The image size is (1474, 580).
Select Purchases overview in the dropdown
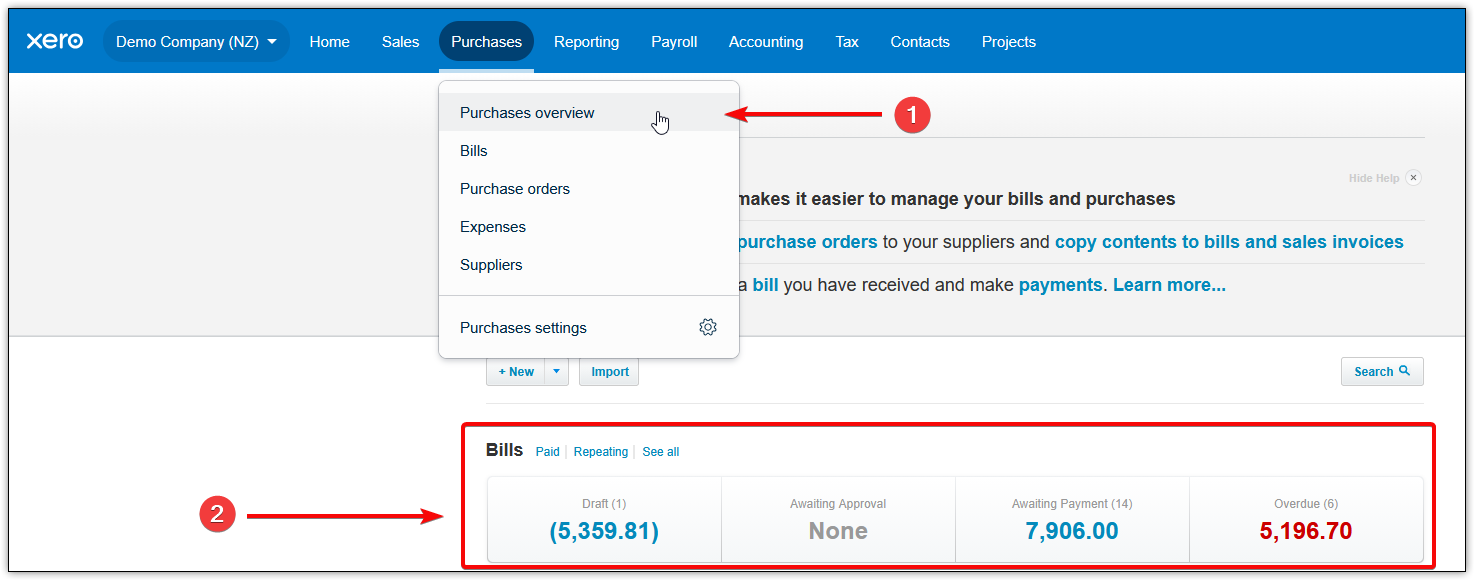(x=589, y=113)
